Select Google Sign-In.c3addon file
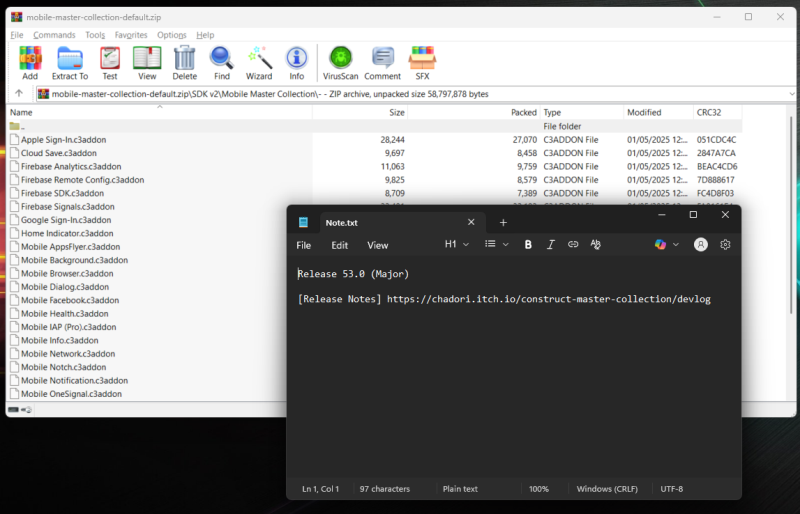The width and height of the screenshot is (800, 514). tap(66, 220)
